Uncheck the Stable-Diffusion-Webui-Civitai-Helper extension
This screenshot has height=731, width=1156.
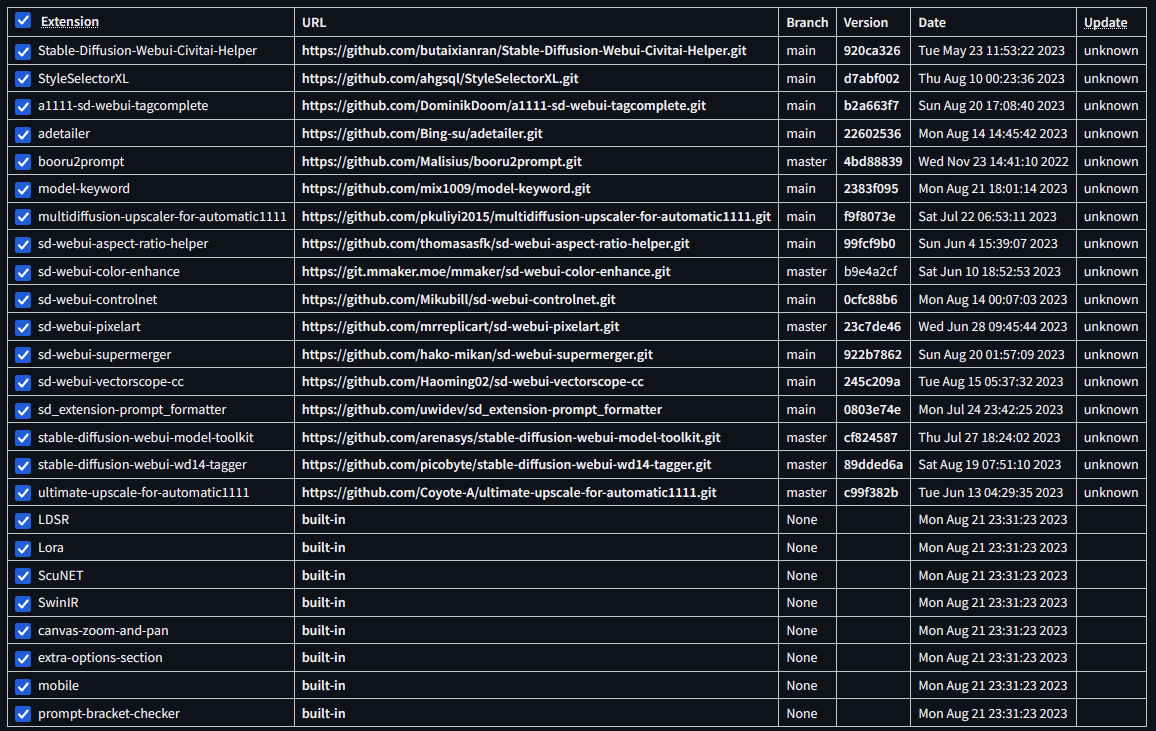click(22, 50)
